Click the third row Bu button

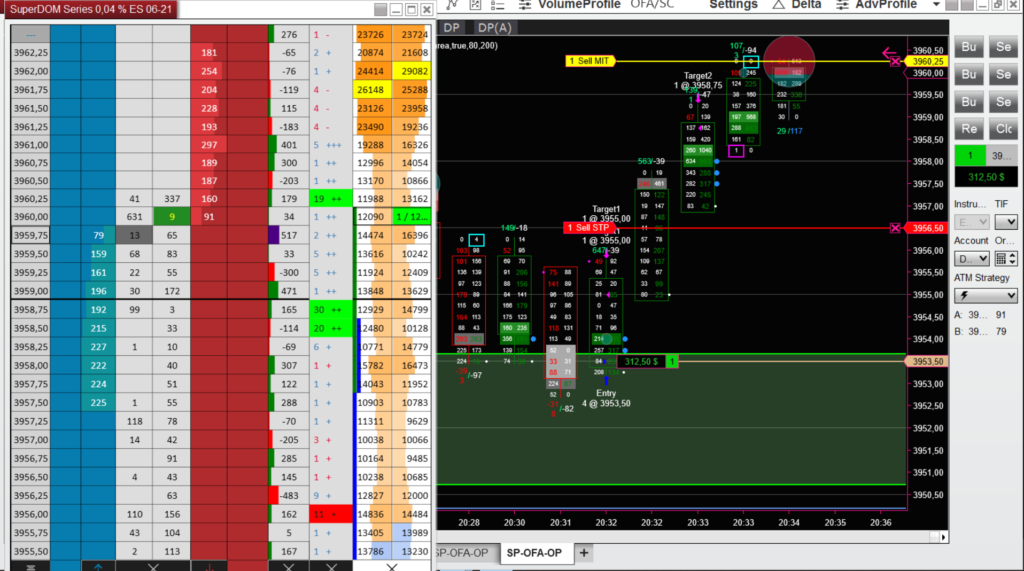tap(968, 102)
